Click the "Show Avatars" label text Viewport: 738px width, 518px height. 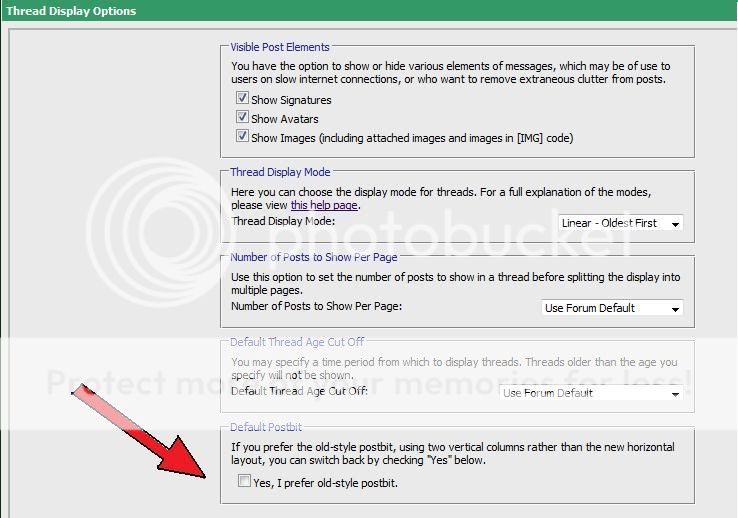(x=285, y=119)
